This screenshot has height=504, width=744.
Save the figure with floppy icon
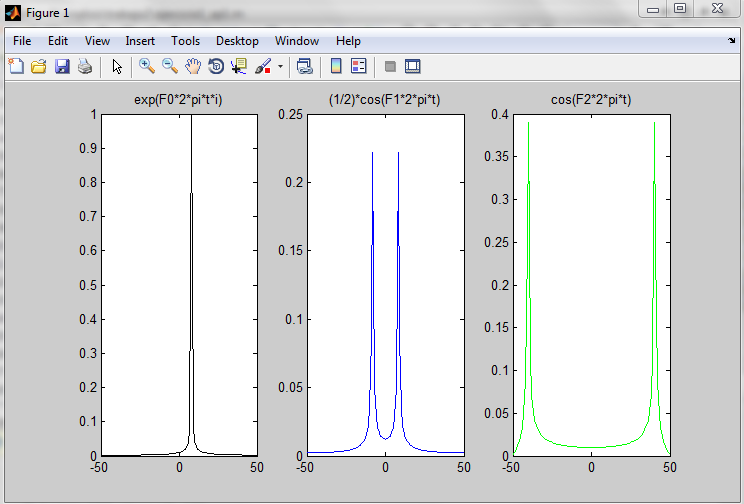pyautogui.click(x=62, y=67)
